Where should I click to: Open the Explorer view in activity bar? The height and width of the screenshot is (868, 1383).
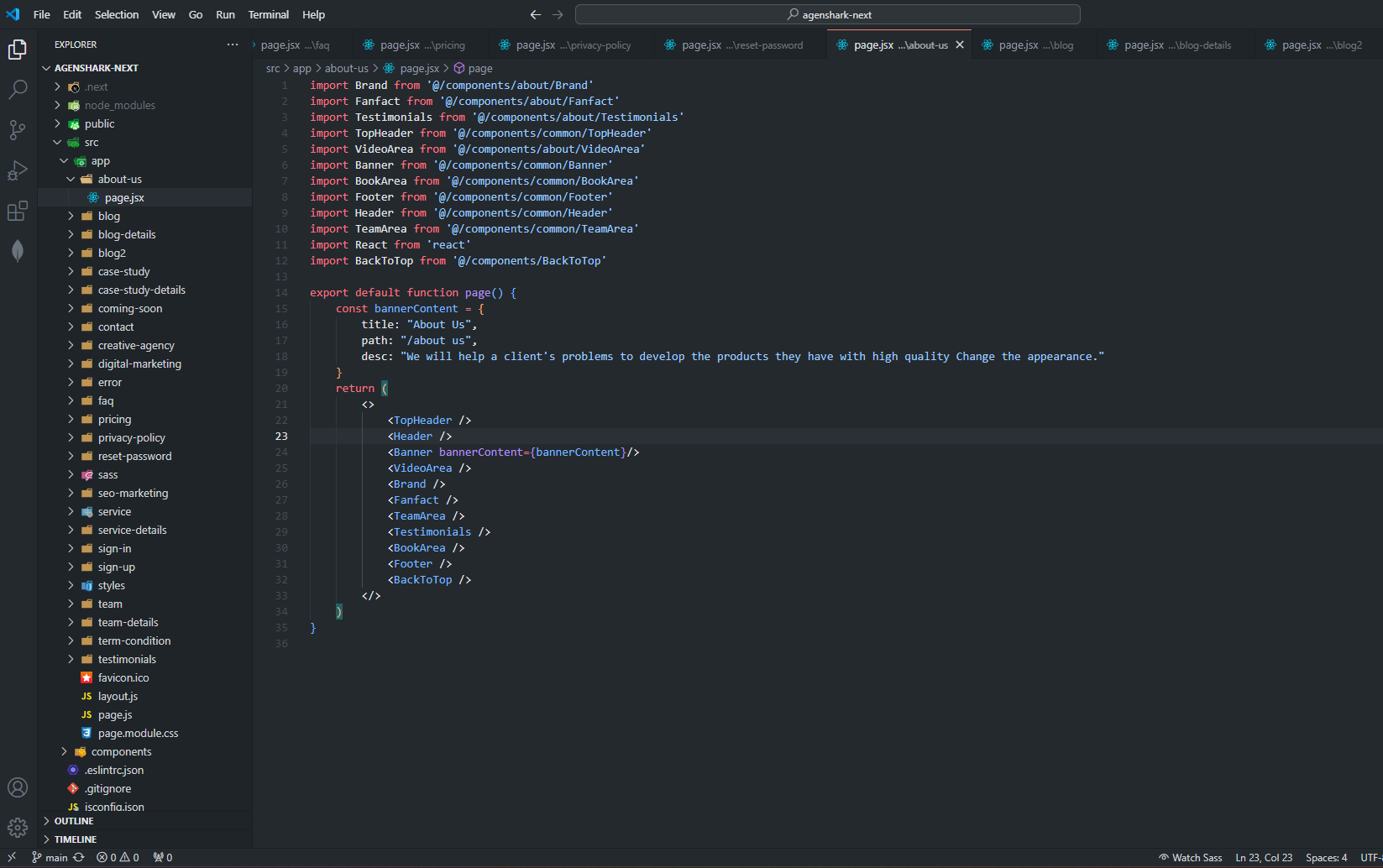18,50
